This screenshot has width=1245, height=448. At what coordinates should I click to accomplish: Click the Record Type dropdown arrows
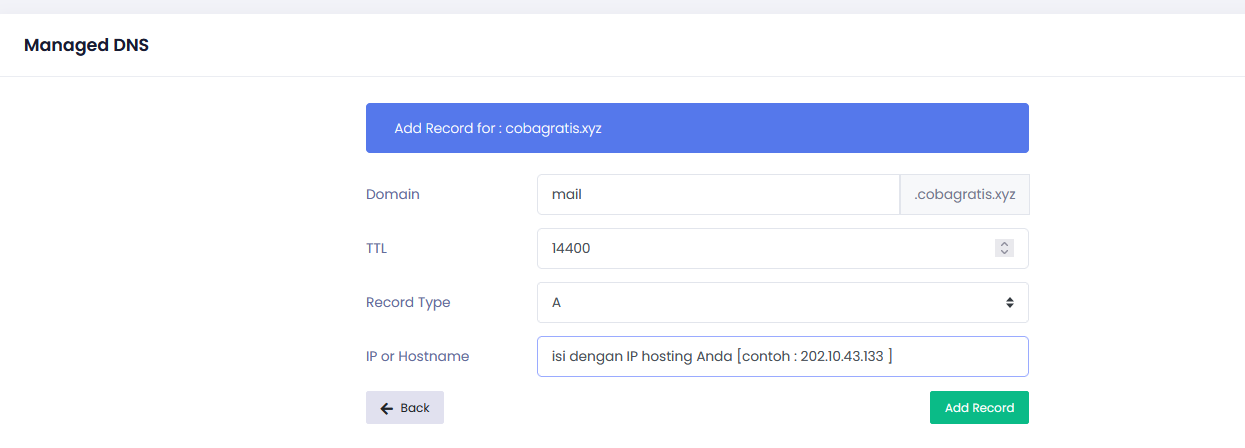[1009, 302]
